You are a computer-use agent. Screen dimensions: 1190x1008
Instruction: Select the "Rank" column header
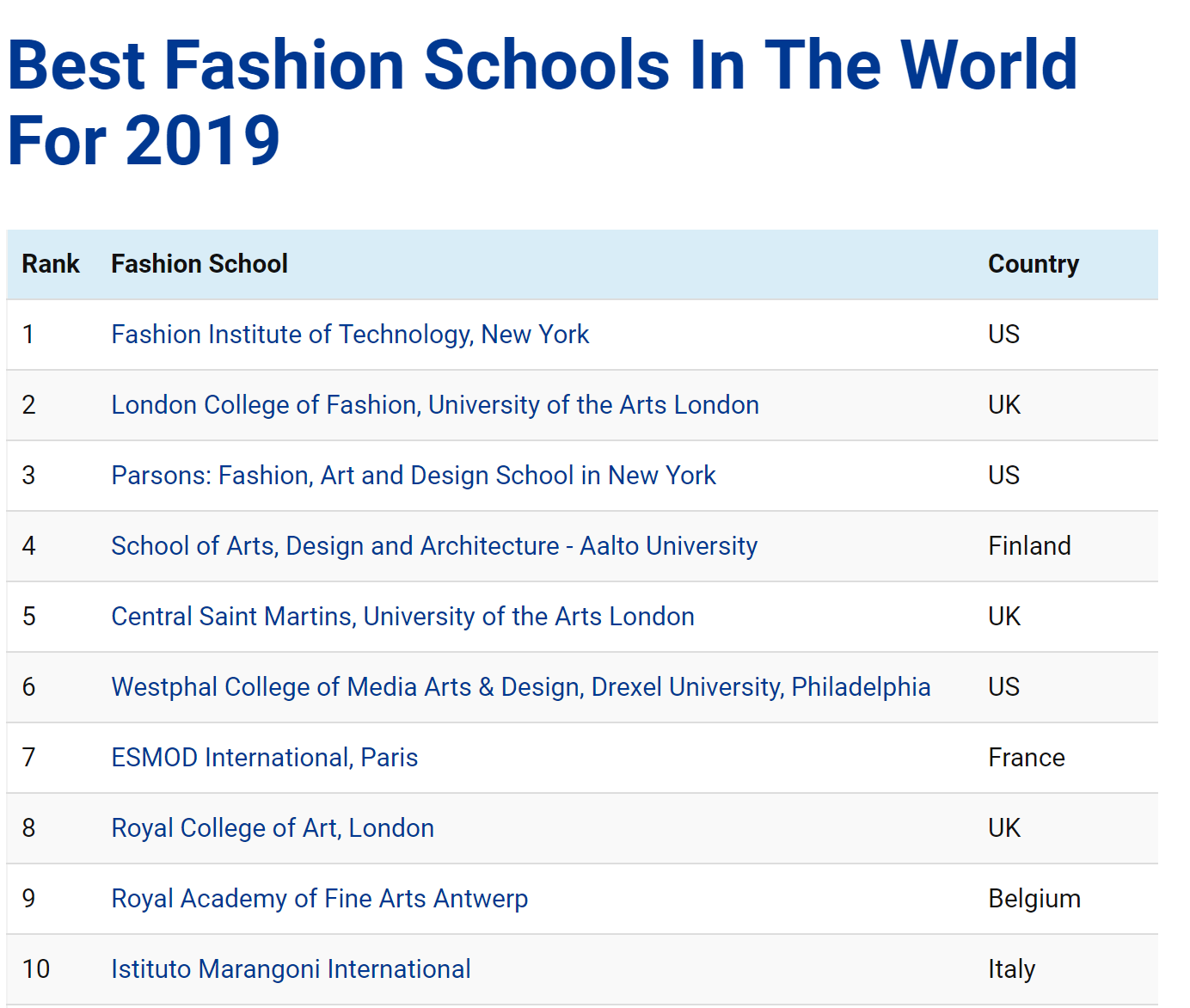[51, 264]
